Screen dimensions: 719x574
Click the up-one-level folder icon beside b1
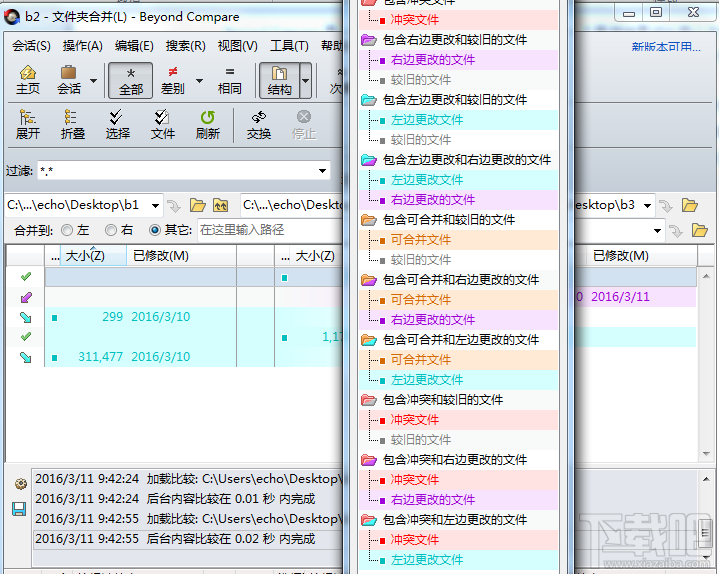pyautogui.click(x=221, y=205)
